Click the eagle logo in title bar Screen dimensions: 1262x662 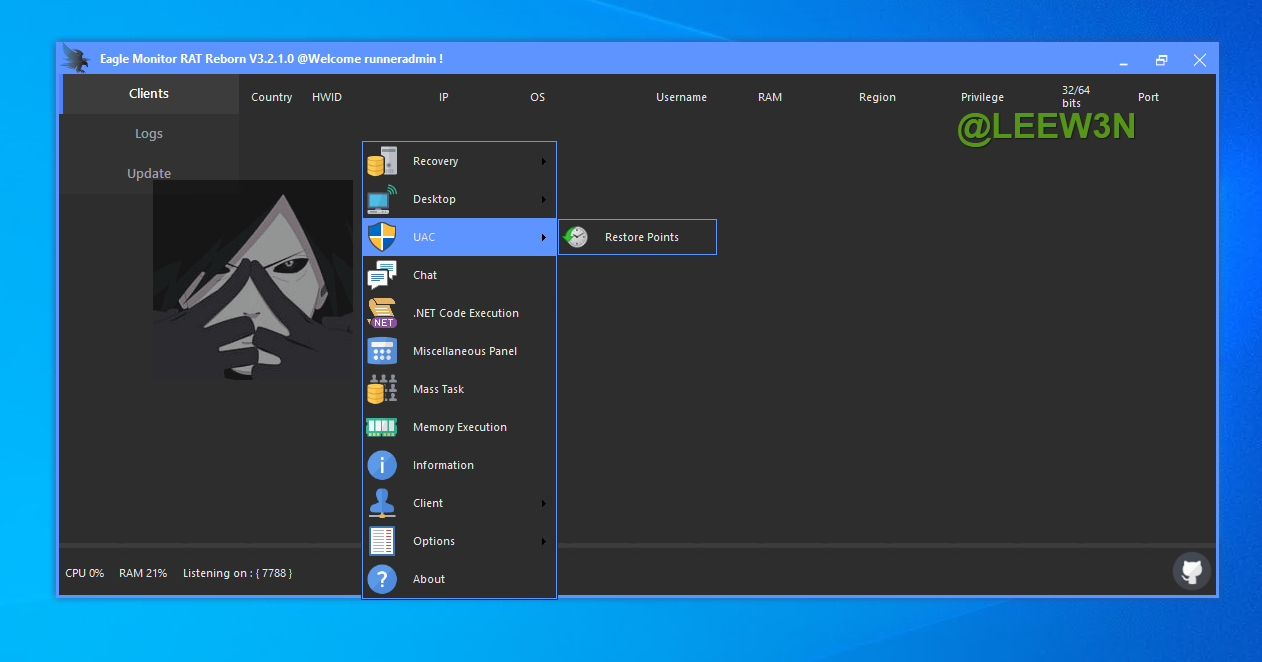(x=76, y=59)
